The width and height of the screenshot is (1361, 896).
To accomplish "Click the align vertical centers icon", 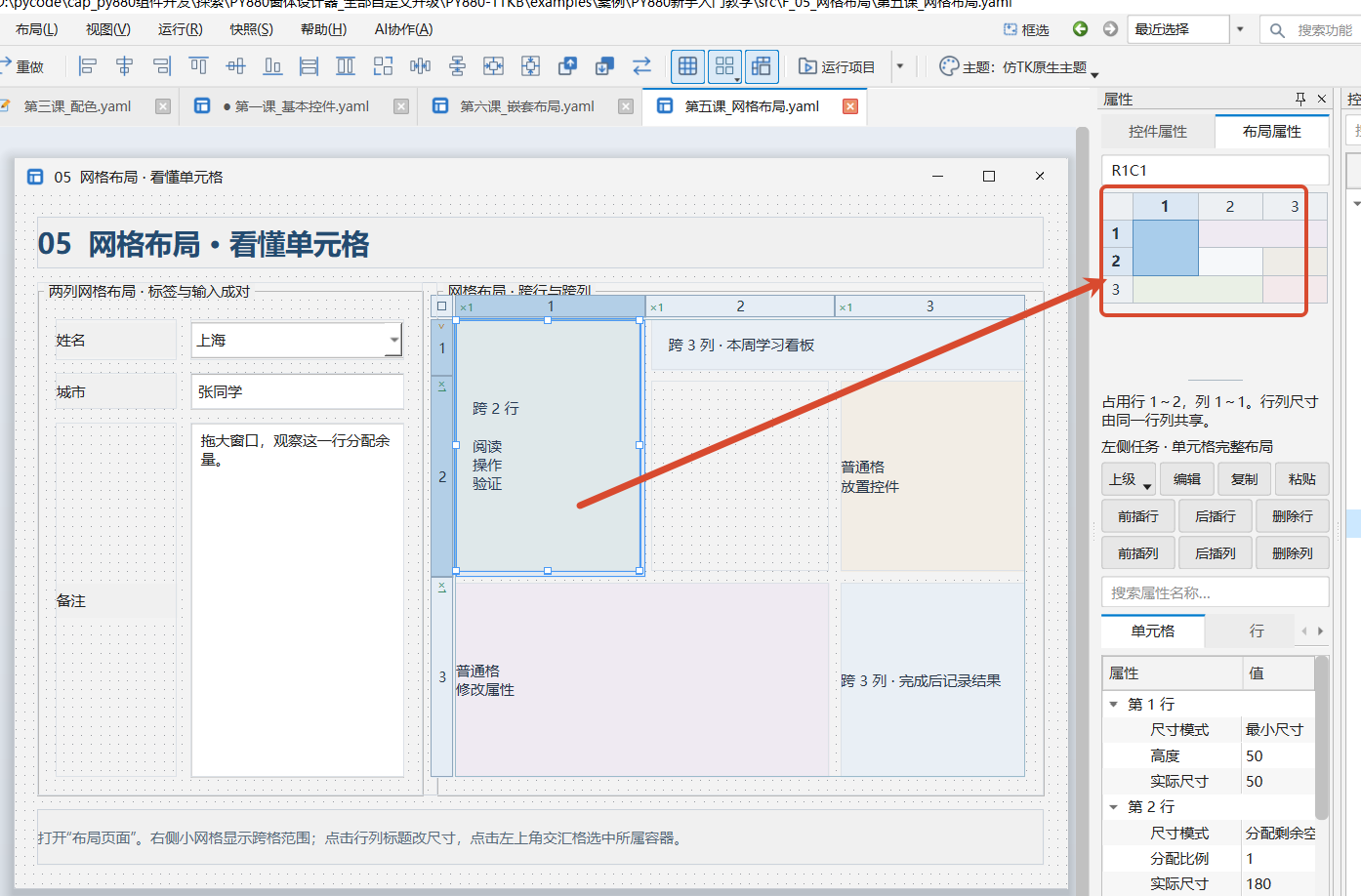I will pos(236,66).
